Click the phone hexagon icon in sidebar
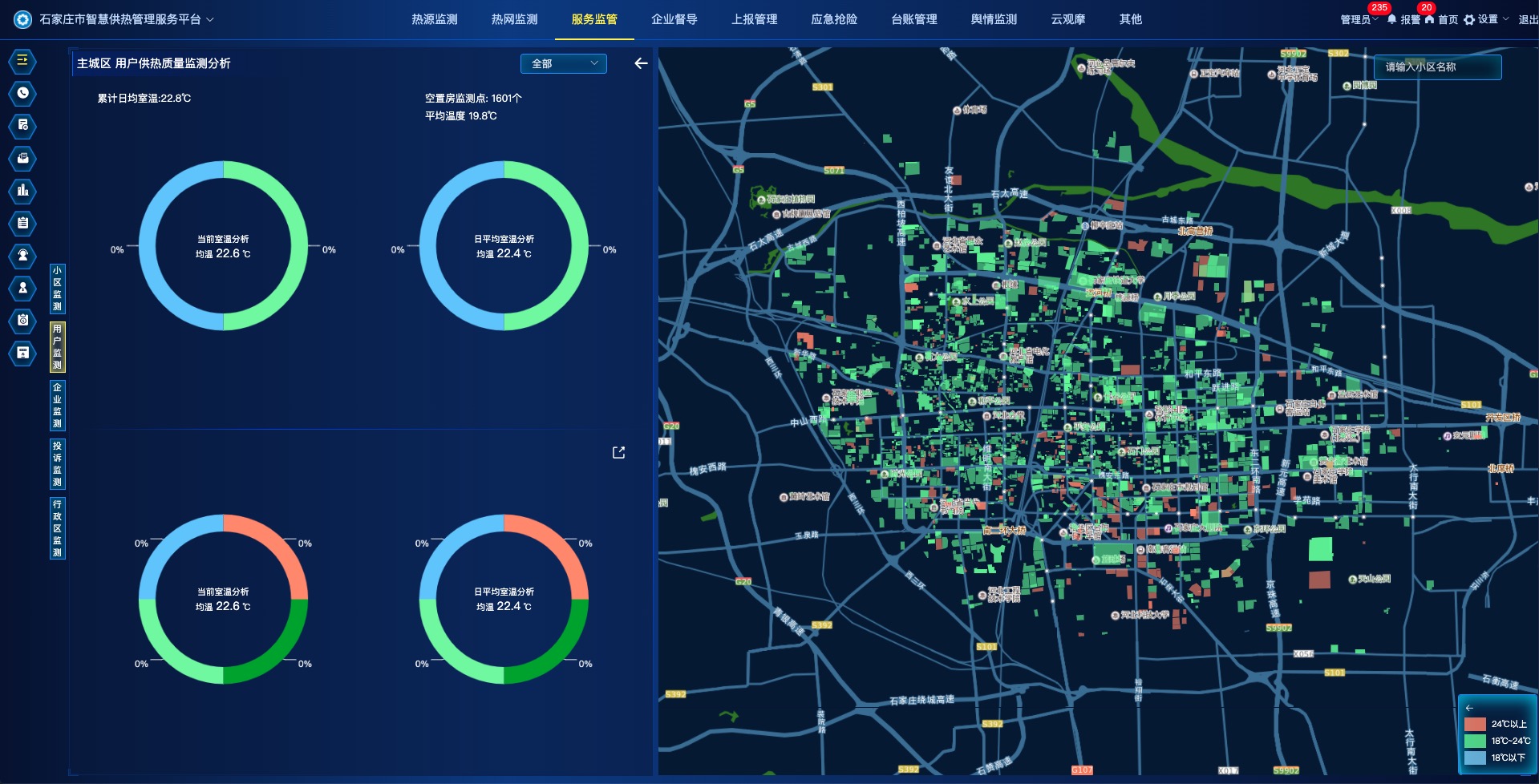The image size is (1539, 784). (22, 93)
